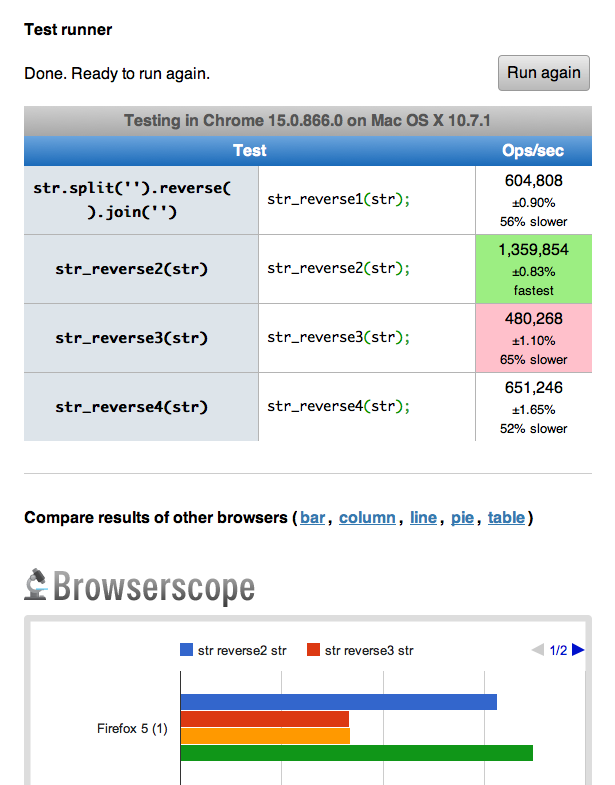Click the Done. Ready to run again status
This screenshot has width=615, height=785.
(x=117, y=74)
